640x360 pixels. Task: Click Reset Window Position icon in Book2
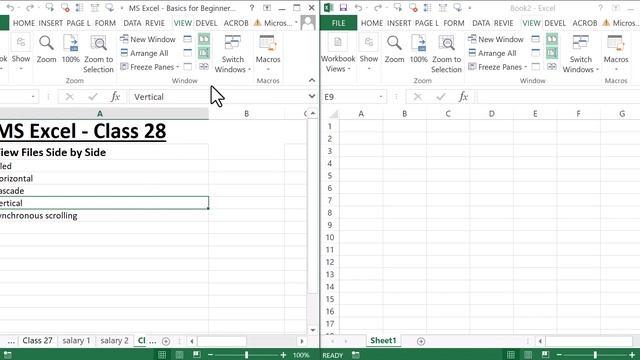[x=552, y=67]
